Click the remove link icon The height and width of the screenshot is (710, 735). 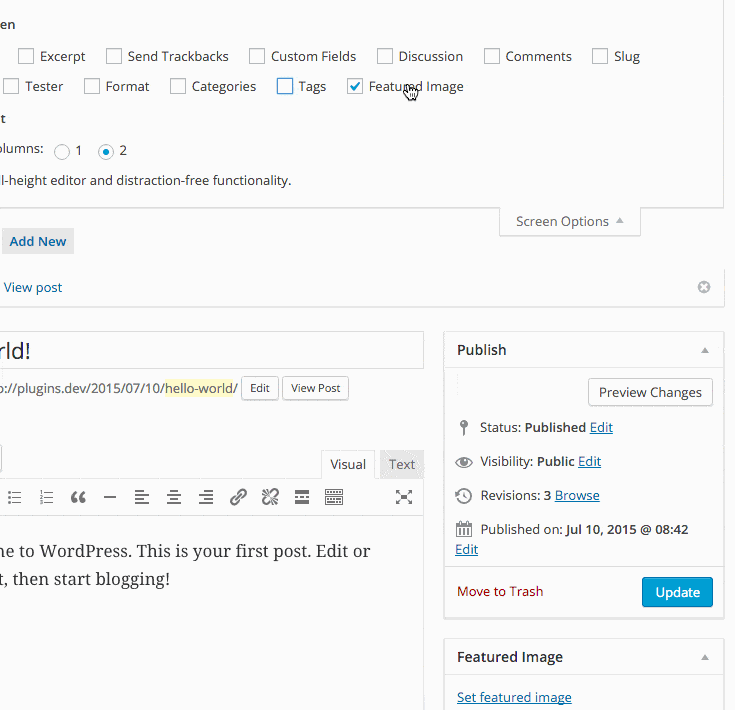pos(270,497)
